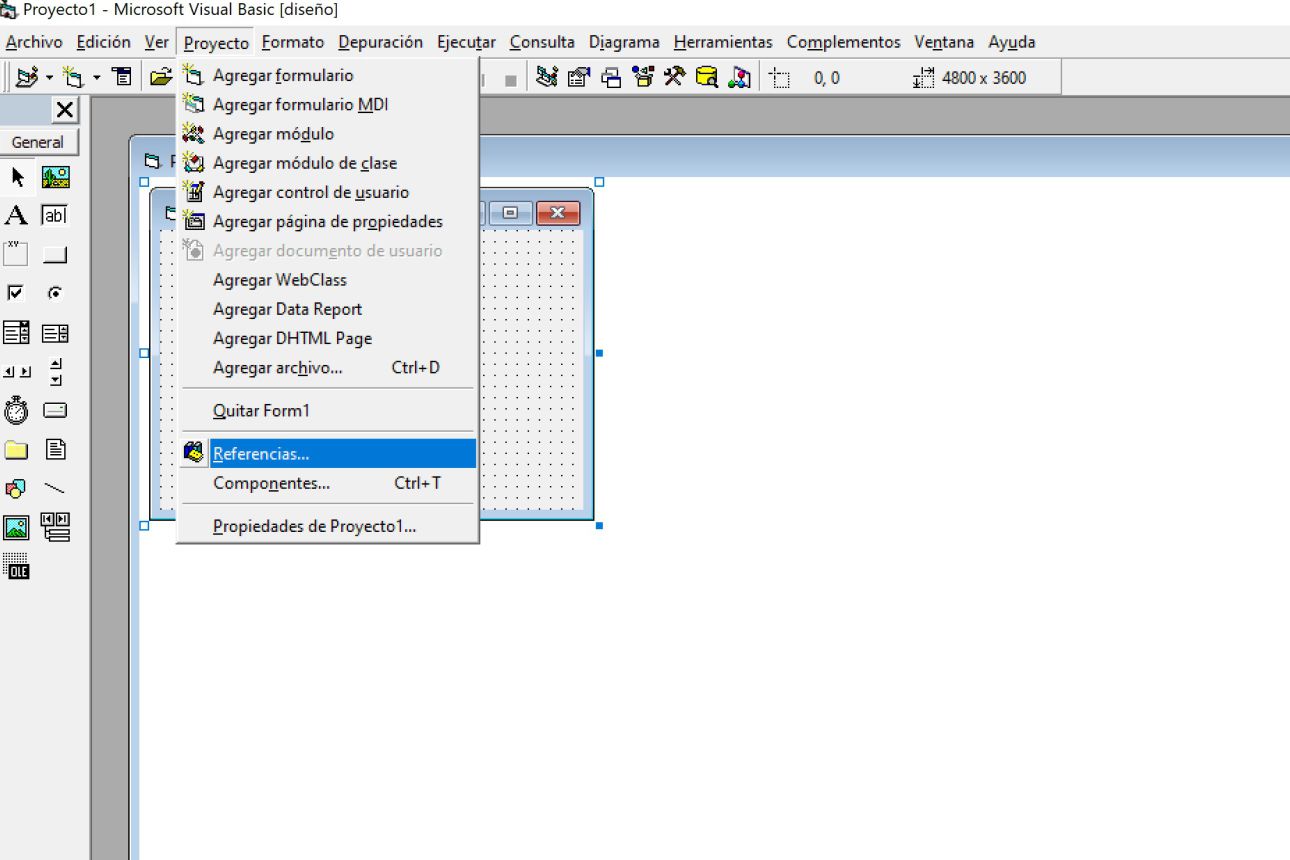Image resolution: width=1290 pixels, height=860 pixels.
Task: Open the Formato menu
Action: 293,42
